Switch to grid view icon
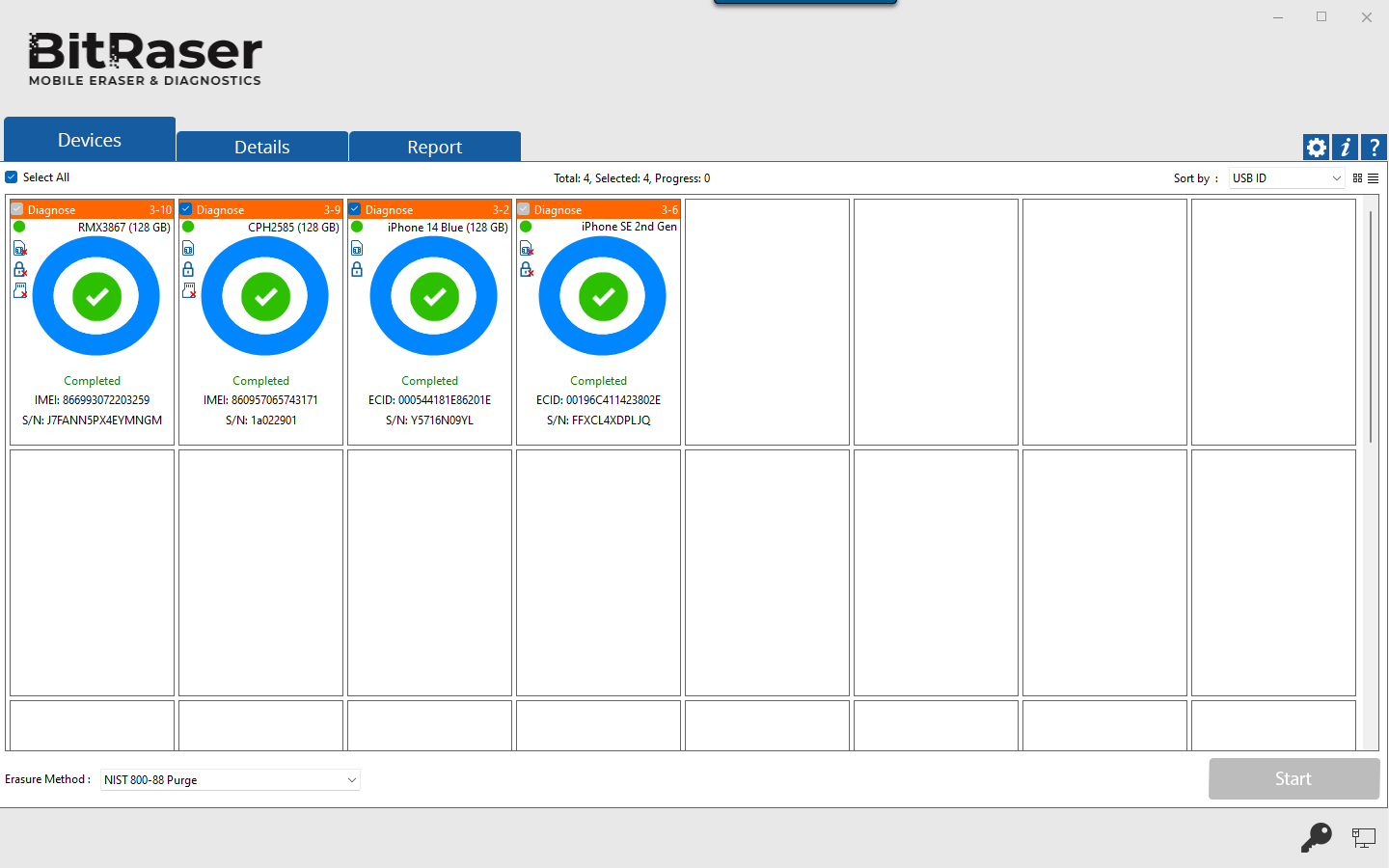 (x=1357, y=178)
